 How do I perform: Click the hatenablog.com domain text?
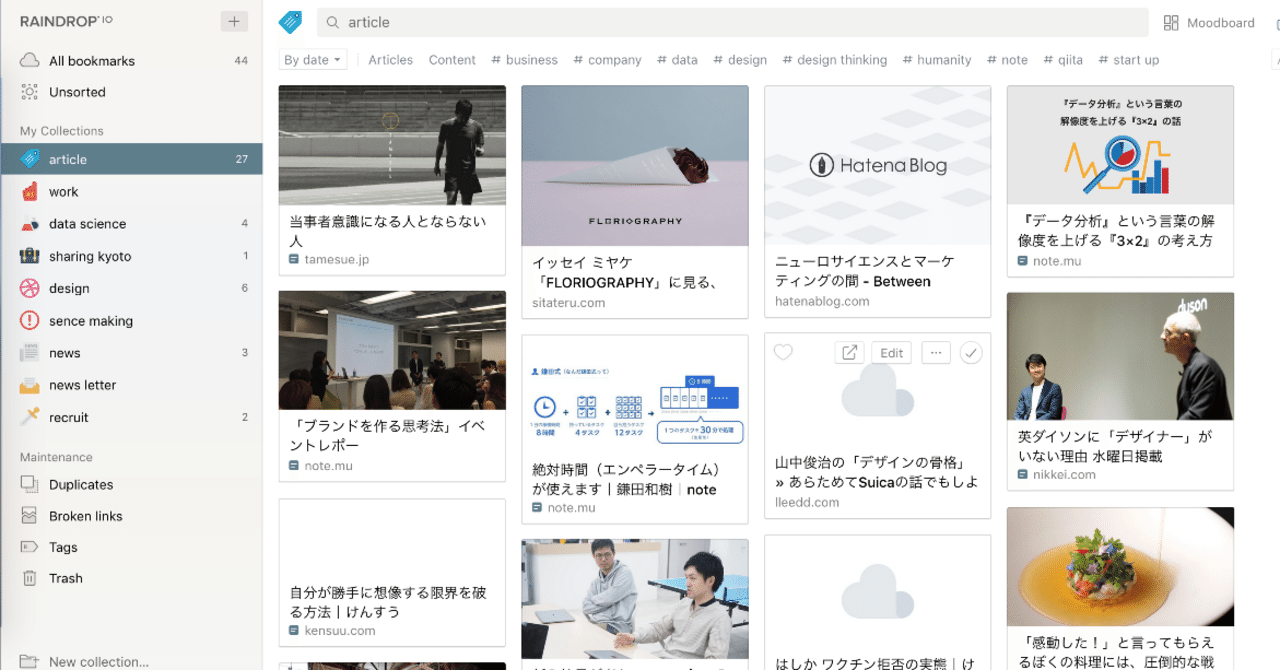pyautogui.click(x=822, y=301)
